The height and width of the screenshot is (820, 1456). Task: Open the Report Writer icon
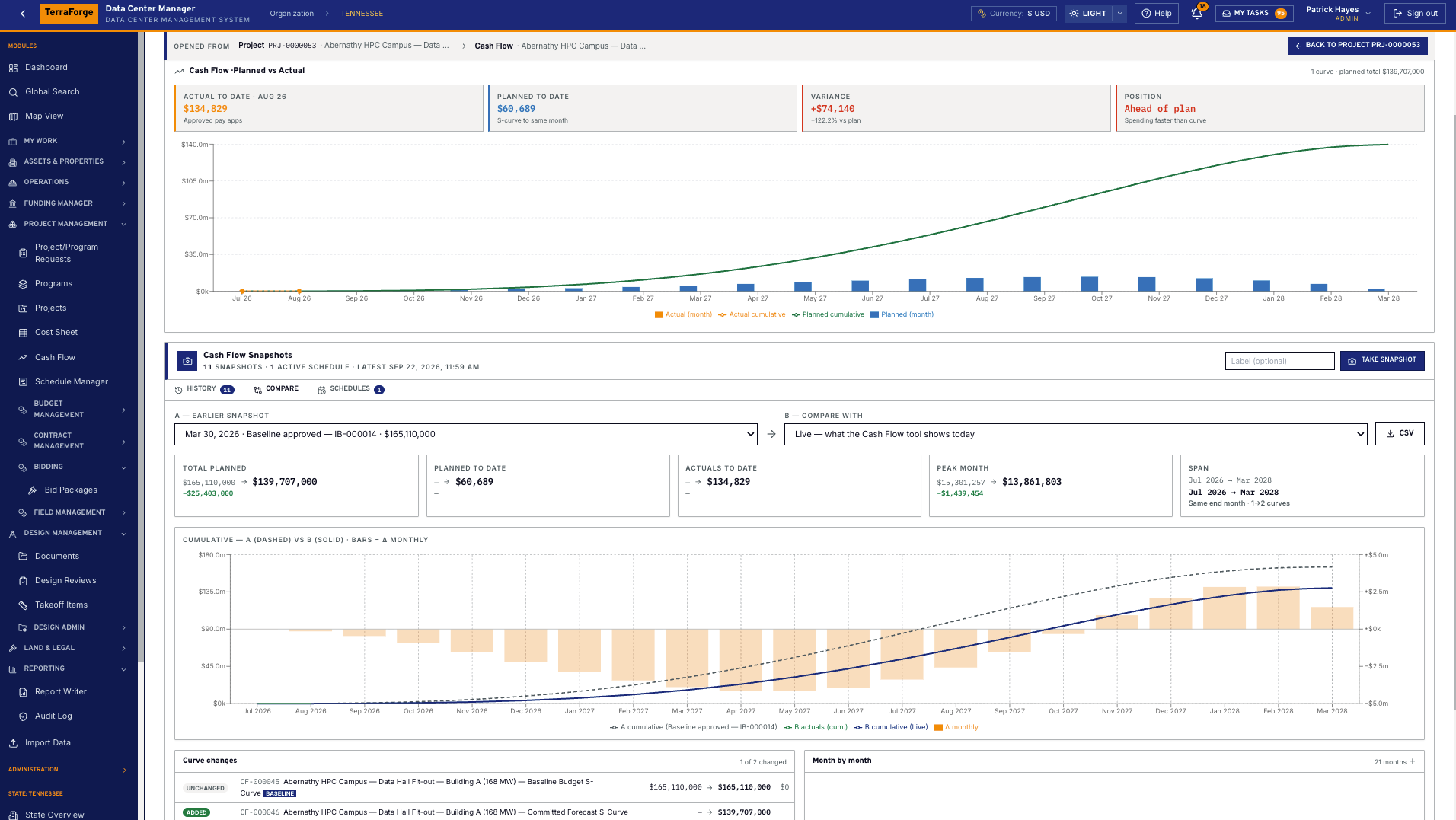[23, 692]
